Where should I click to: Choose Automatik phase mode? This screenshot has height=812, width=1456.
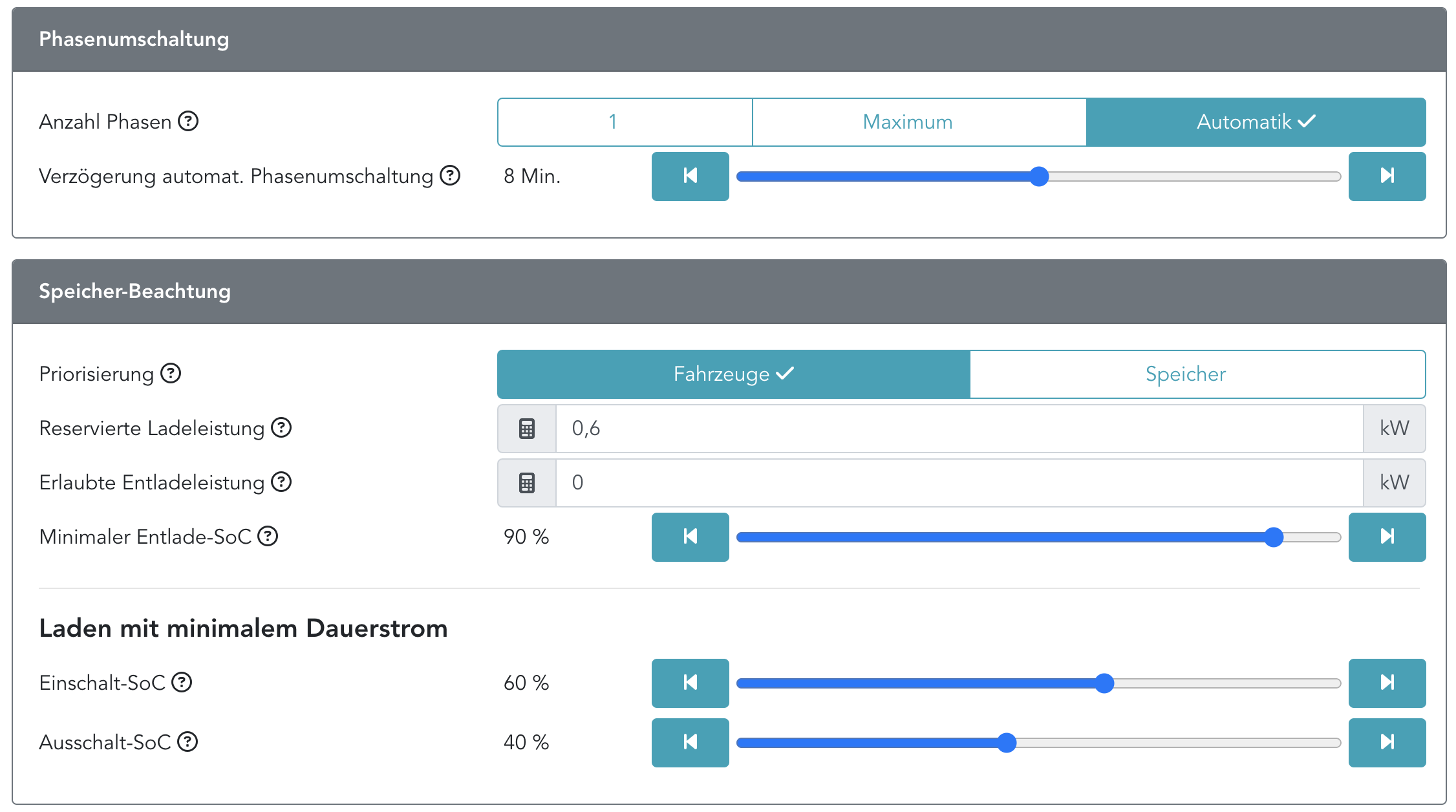[1256, 122]
